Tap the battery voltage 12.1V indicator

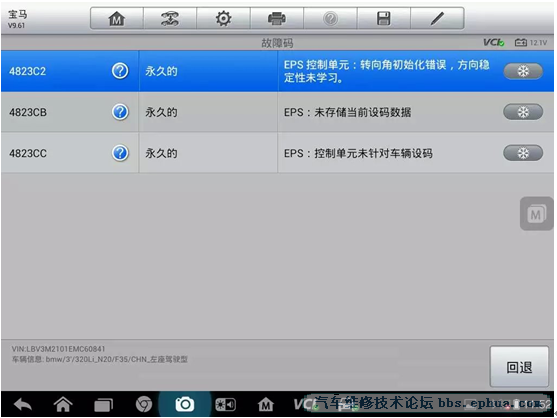(531, 43)
